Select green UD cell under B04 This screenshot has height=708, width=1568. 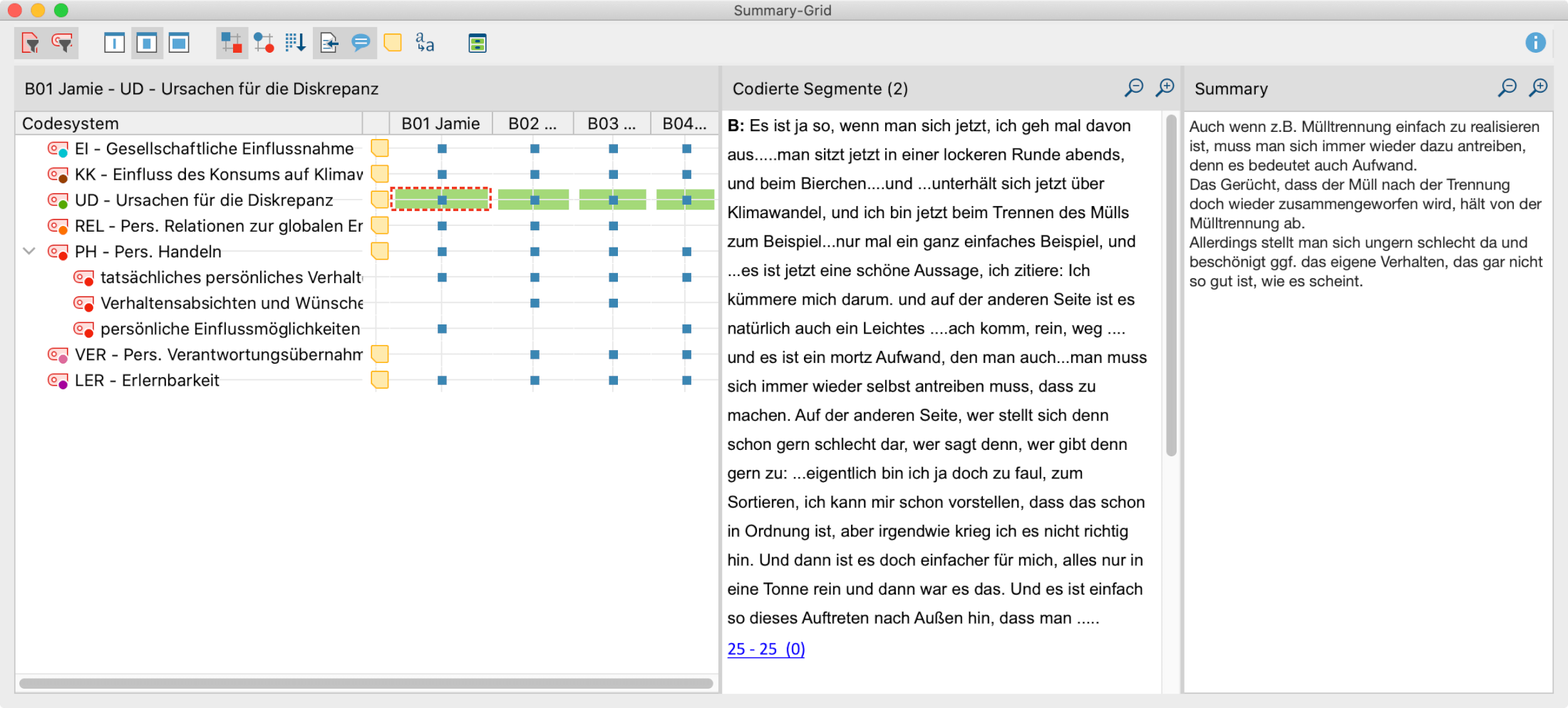tap(686, 200)
